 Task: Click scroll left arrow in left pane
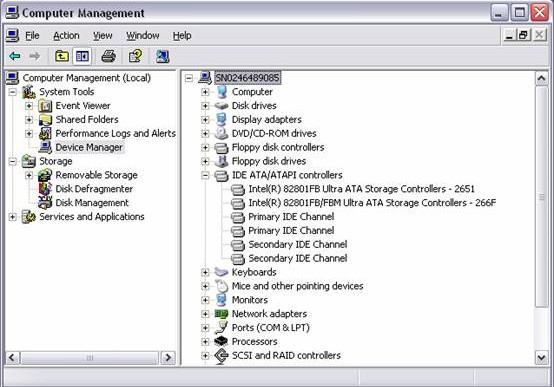(x=12, y=358)
